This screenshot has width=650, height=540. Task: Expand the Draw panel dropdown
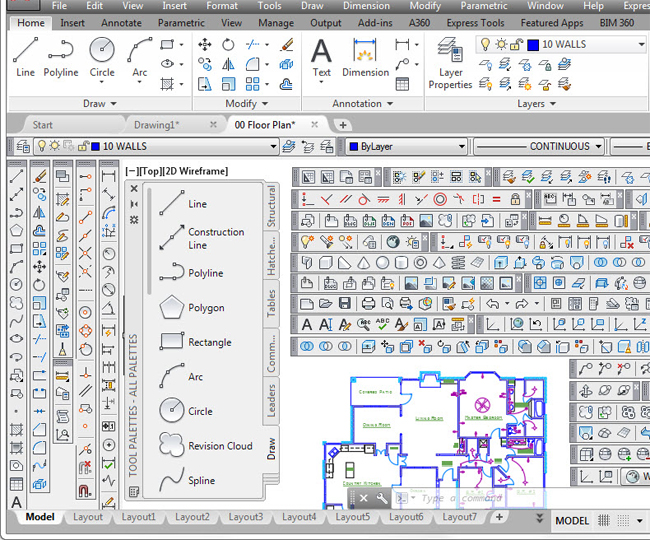99,104
